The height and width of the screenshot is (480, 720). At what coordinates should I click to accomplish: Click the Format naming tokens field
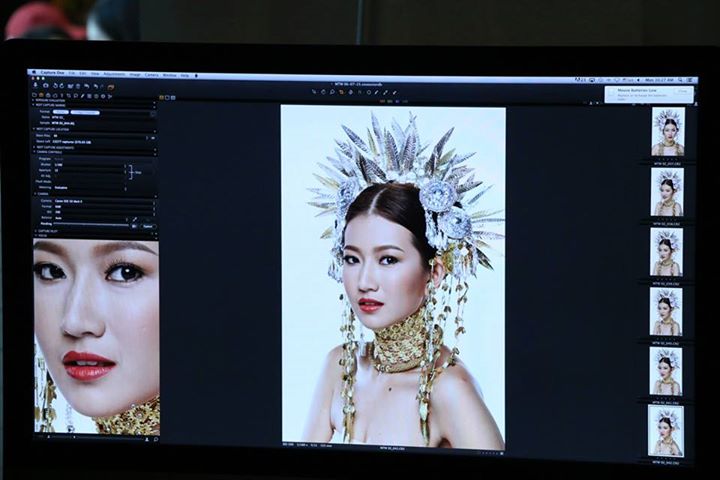point(102,112)
